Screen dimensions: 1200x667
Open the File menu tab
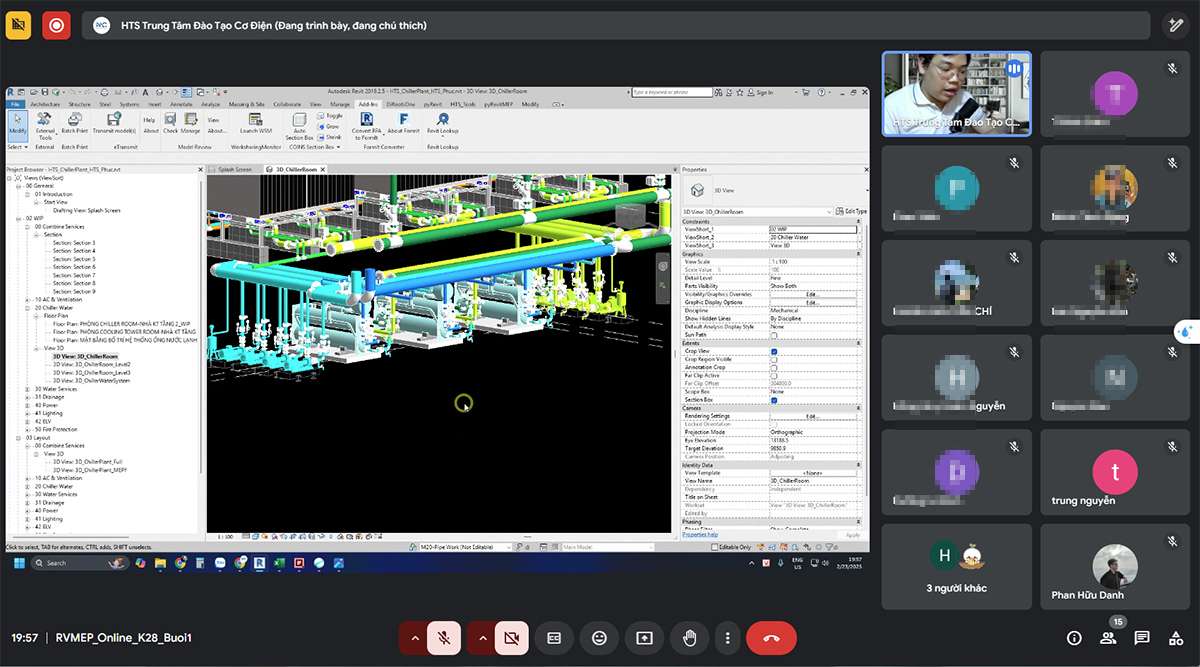[x=15, y=103]
